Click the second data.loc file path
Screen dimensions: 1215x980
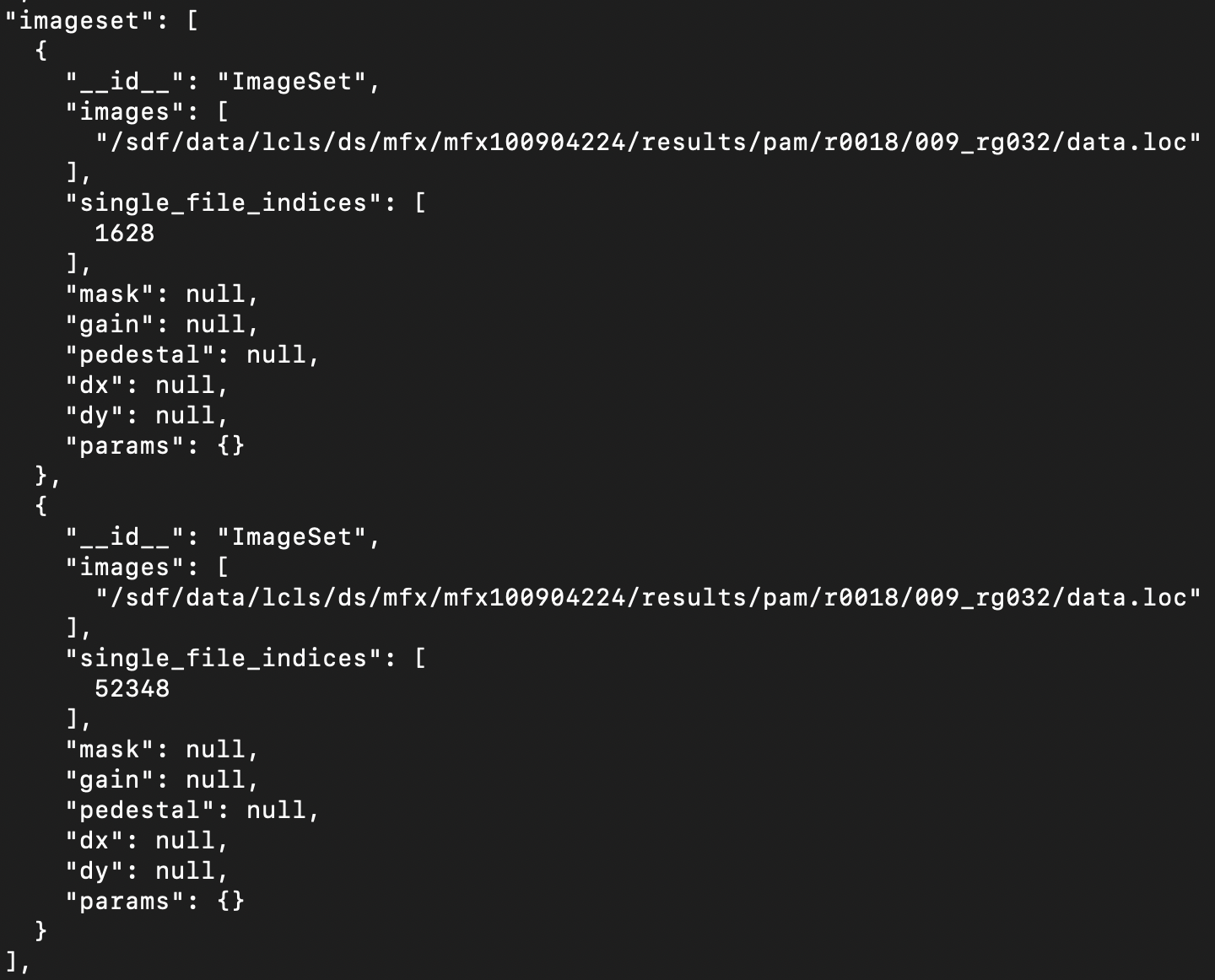(x=647, y=597)
